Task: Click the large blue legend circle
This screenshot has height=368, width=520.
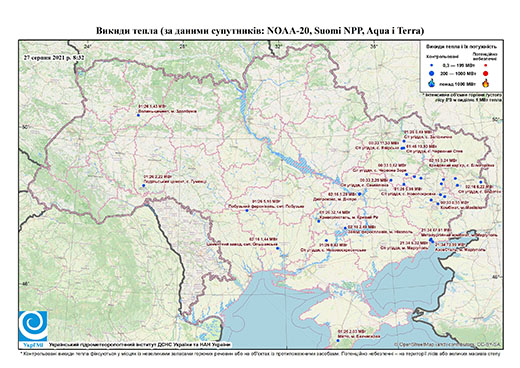Action: (432, 73)
